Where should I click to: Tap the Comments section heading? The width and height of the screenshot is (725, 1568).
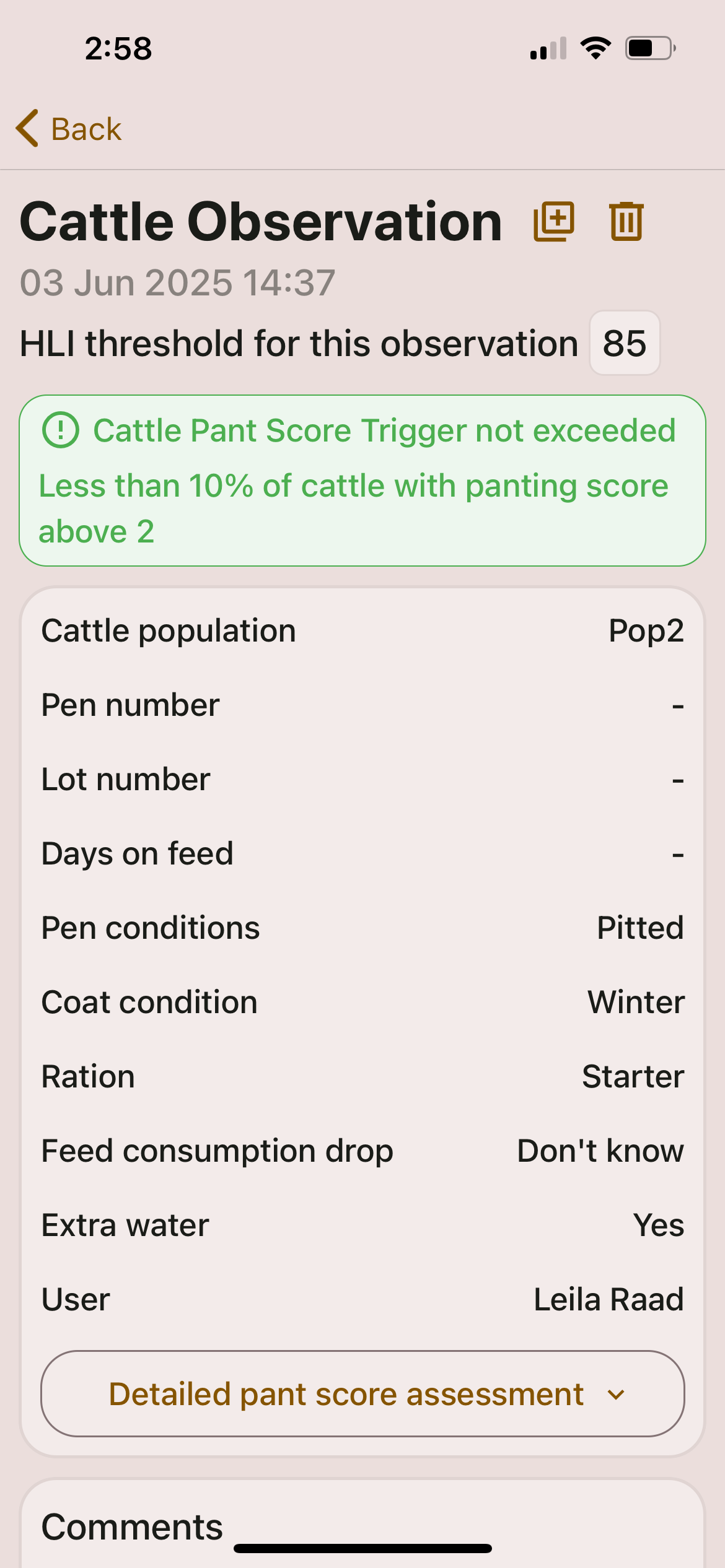(x=132, y=1527)
